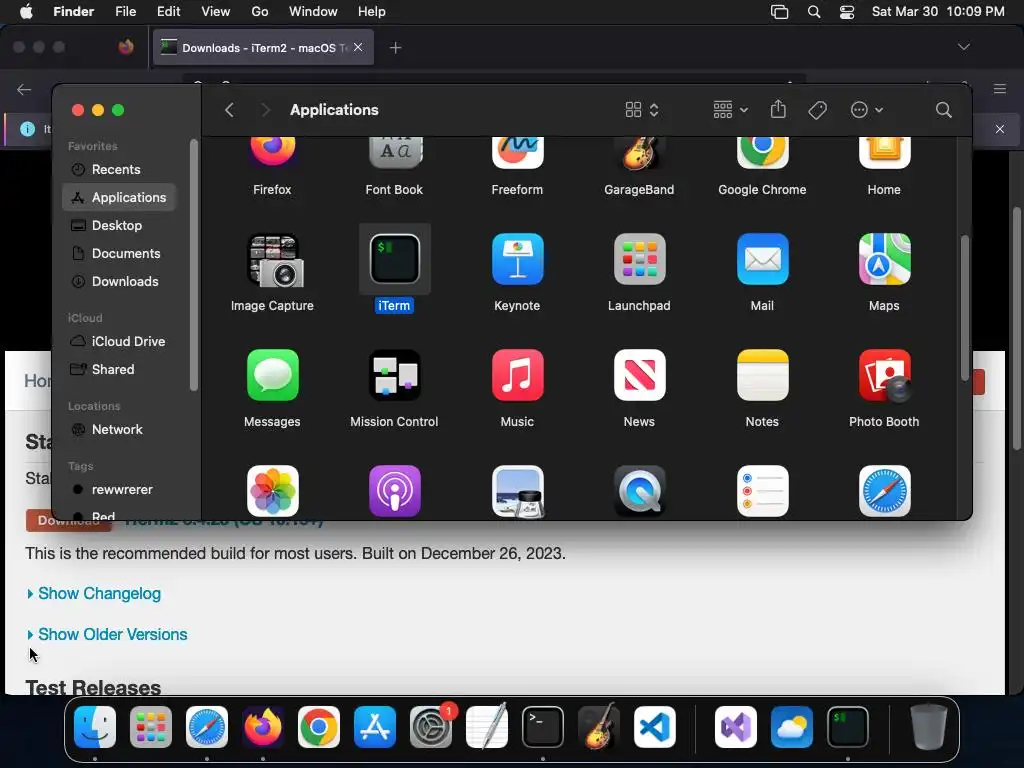Open the Edit menu
This screenshot has height=768, width=1024.
(168, 12)
